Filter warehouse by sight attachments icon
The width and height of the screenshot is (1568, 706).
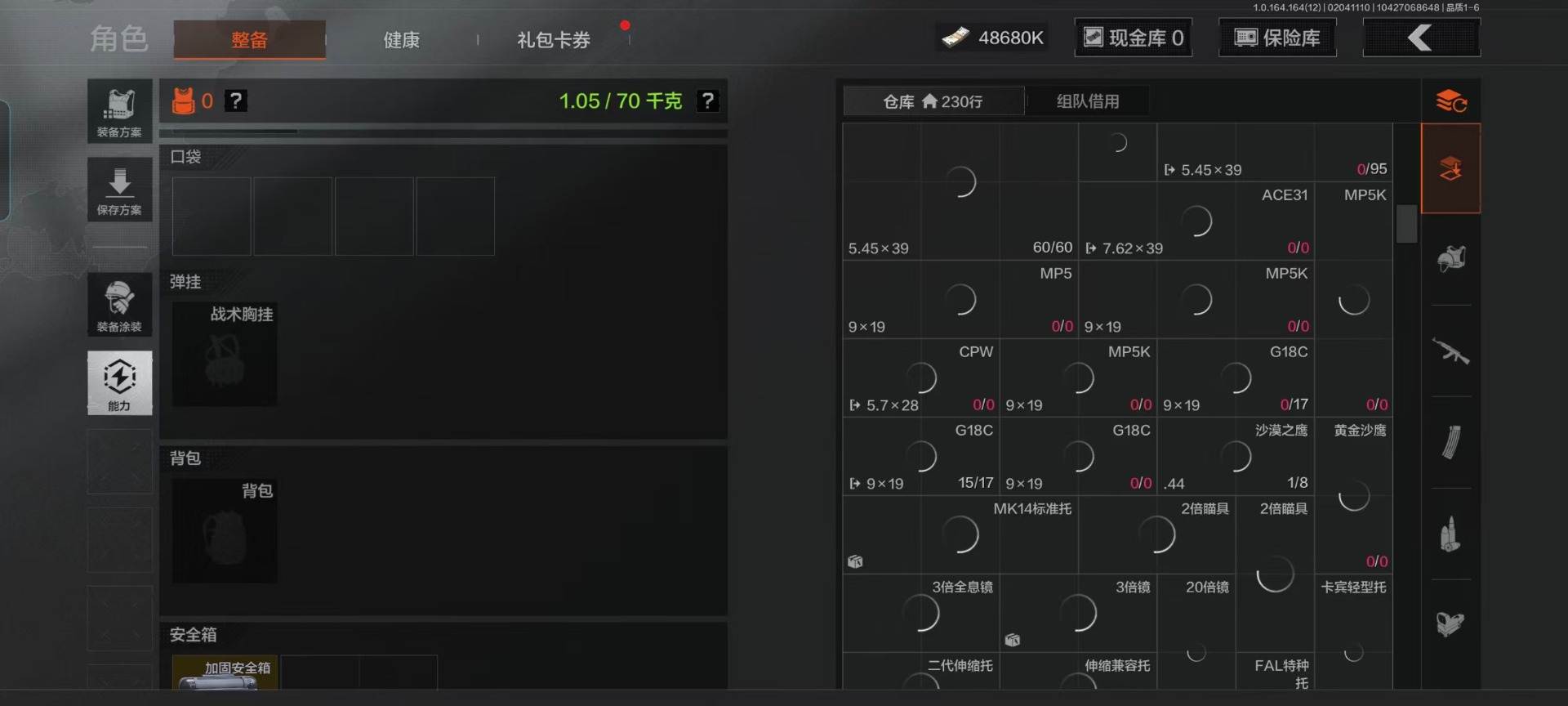(1450, 624)
